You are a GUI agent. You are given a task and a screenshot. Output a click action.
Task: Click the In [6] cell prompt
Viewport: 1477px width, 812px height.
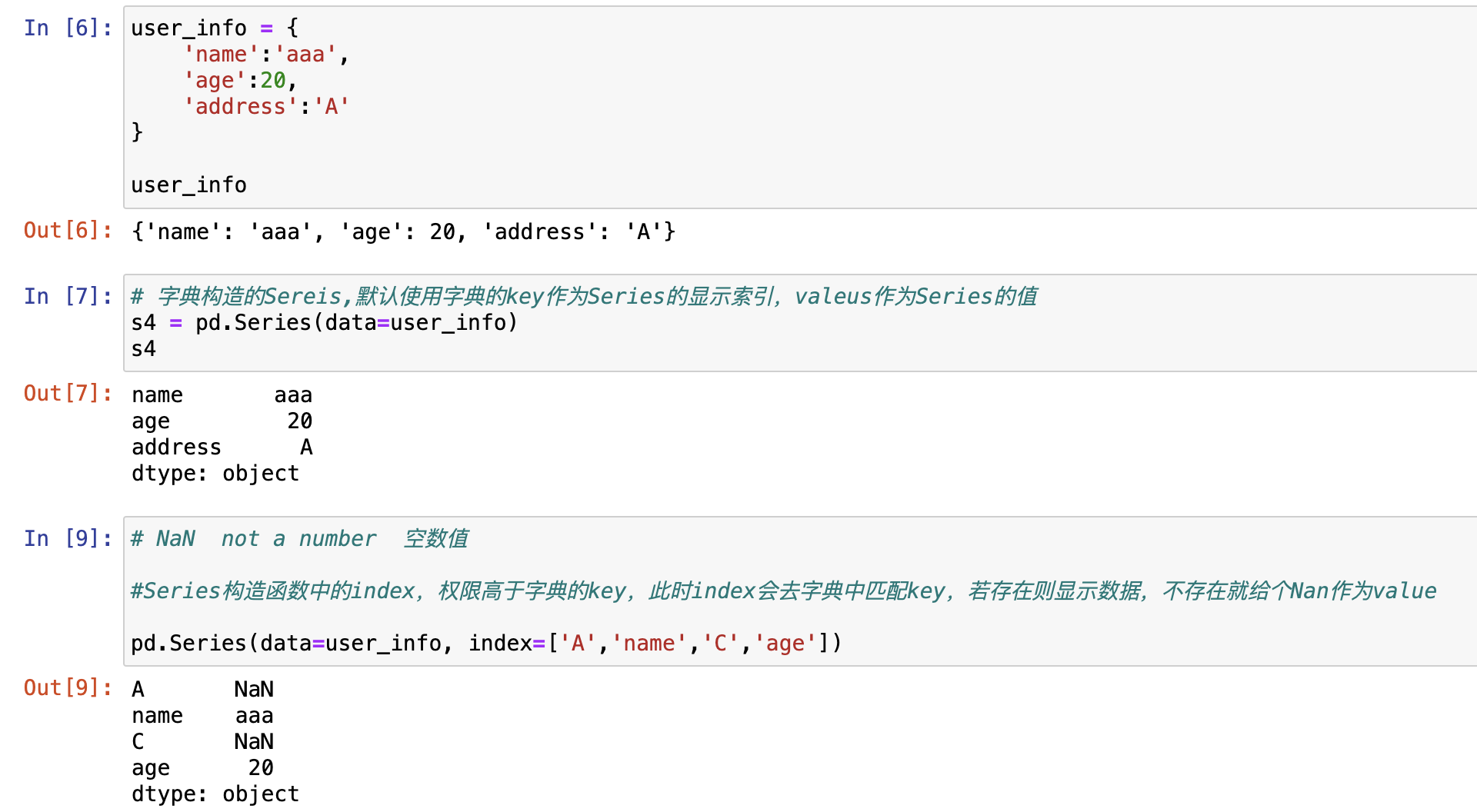click(68, 28)
